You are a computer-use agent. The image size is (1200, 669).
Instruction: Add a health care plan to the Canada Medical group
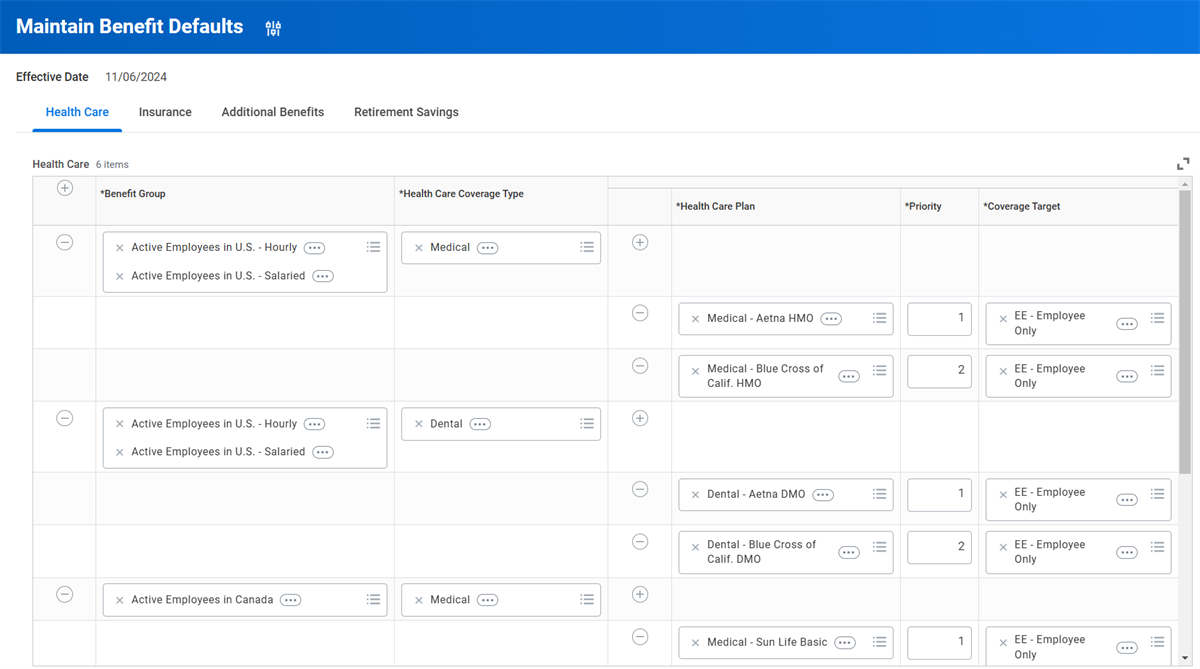click(x=640, y=594)
